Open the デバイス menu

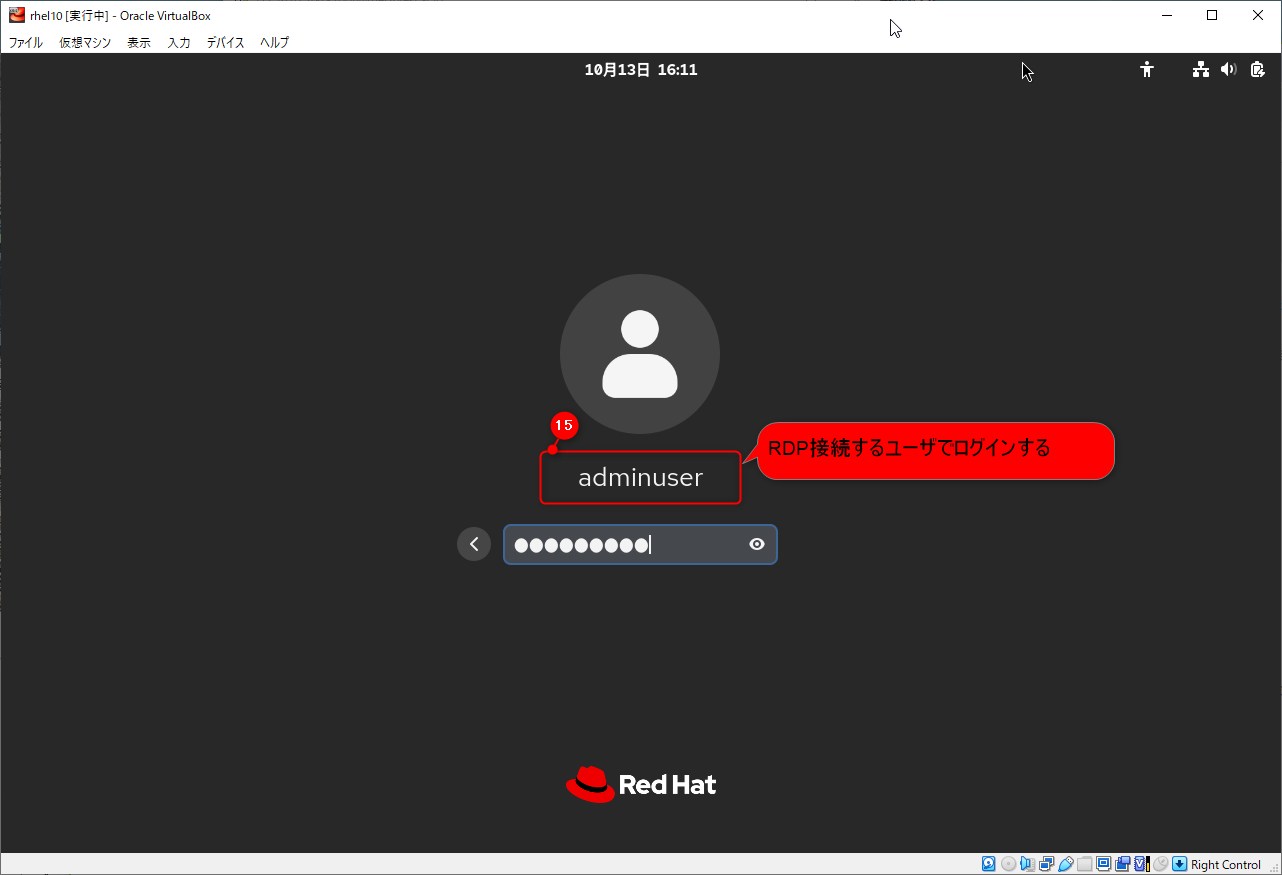point(225,42)
